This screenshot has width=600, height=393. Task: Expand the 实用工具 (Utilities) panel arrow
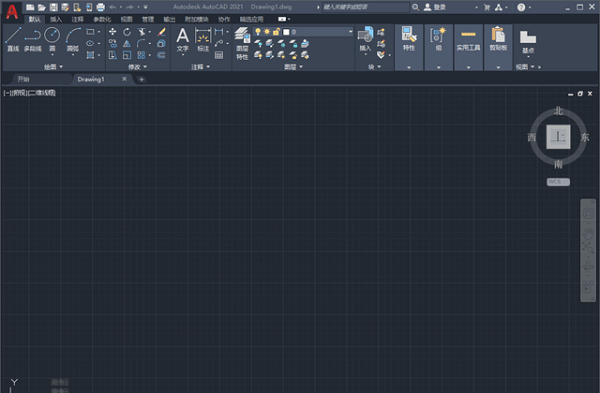468,67
